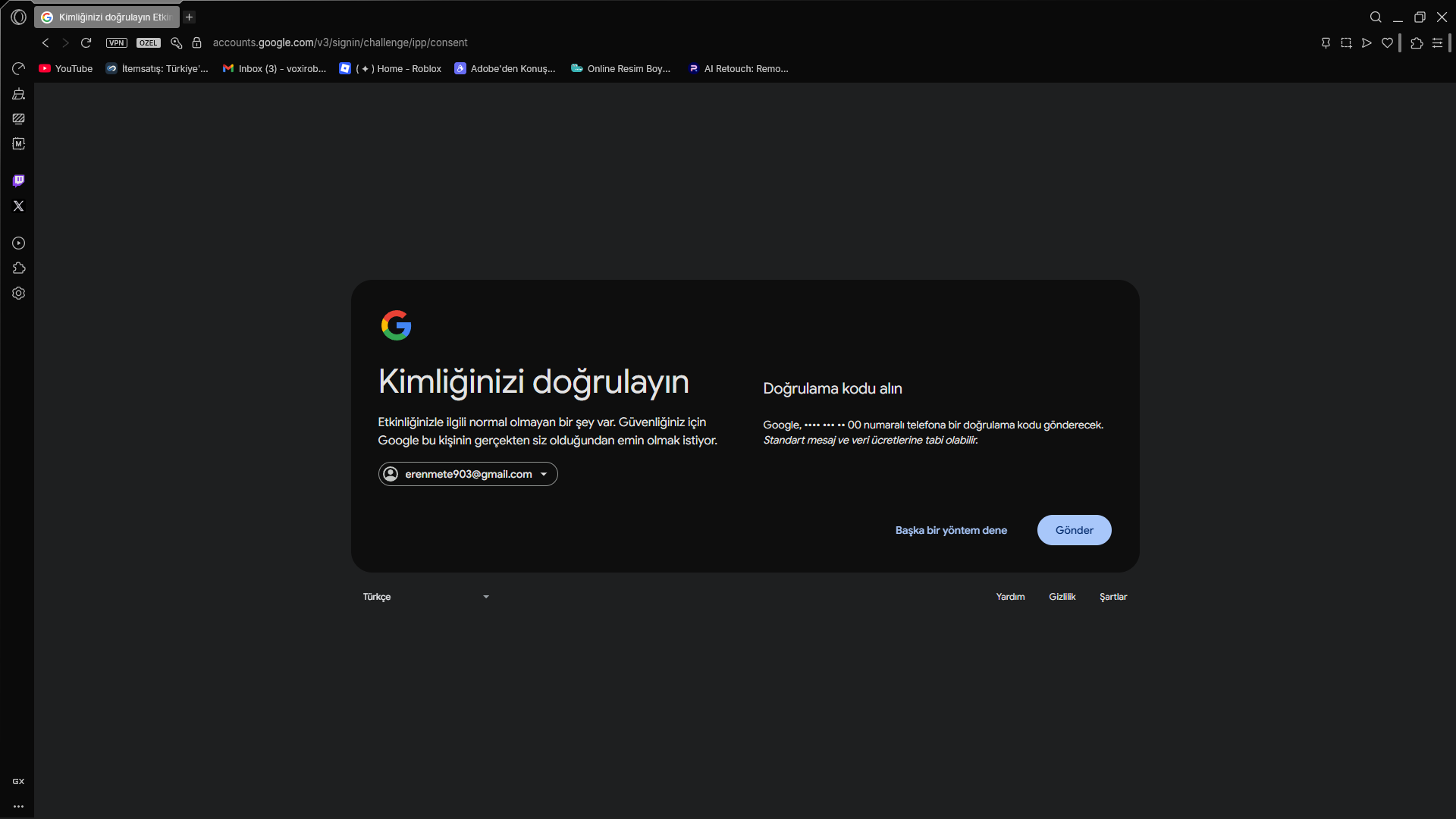The width and height of the screenshot is (1456, 819).
Task: Toggle the VPN badge in address bar
Action: [x=116, y=42]
